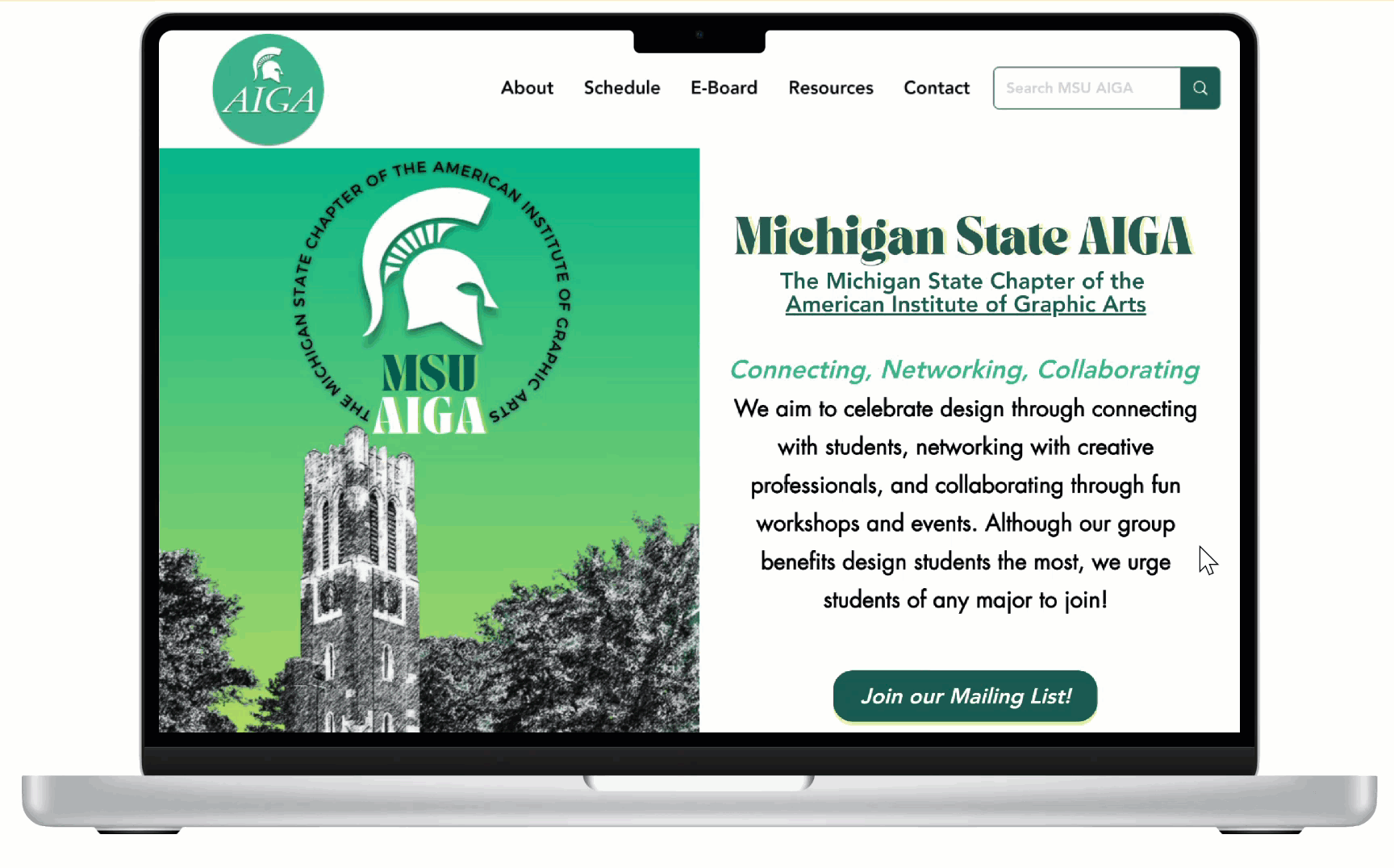Viewport: 1394px width, 868px height.
Task: Open the Contact page
Action: [x=937, y=88]
